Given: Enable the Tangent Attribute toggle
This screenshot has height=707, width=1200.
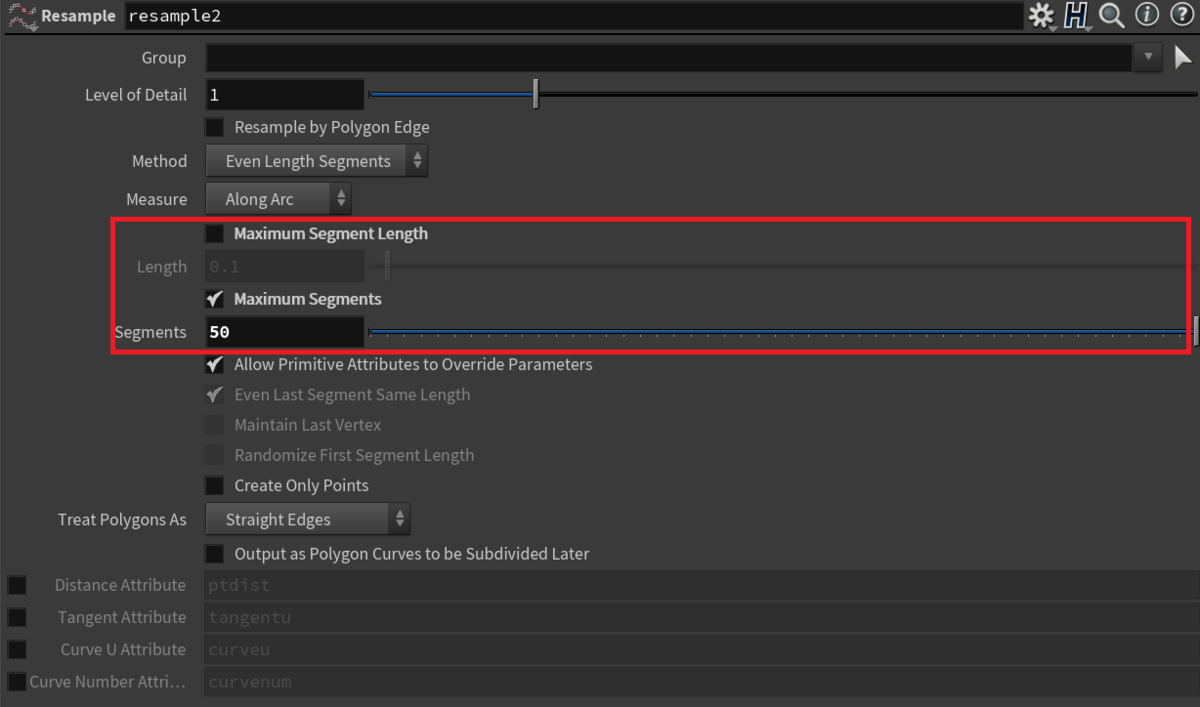Looking at the screenshot, I should pyautogui.click(x=17, y=617).
